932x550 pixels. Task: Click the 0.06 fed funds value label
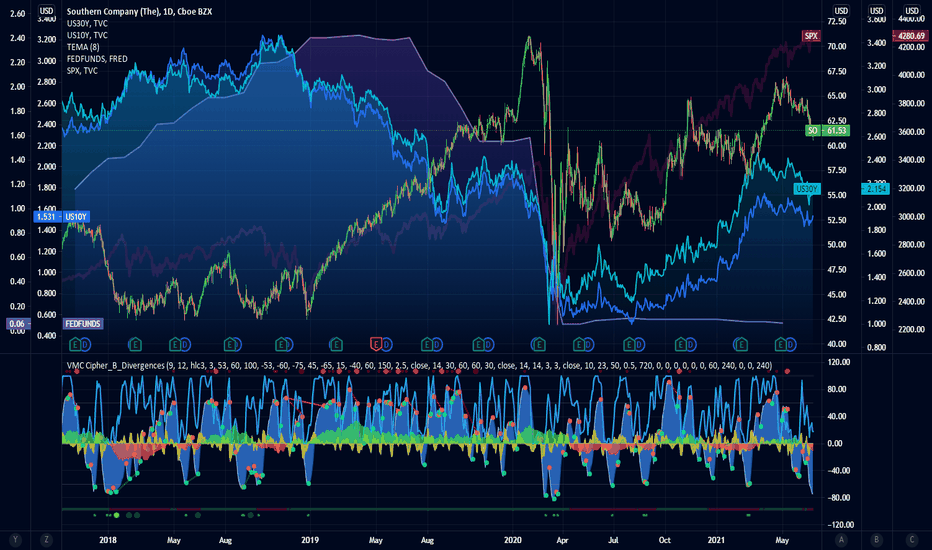[x=17, y=323]
